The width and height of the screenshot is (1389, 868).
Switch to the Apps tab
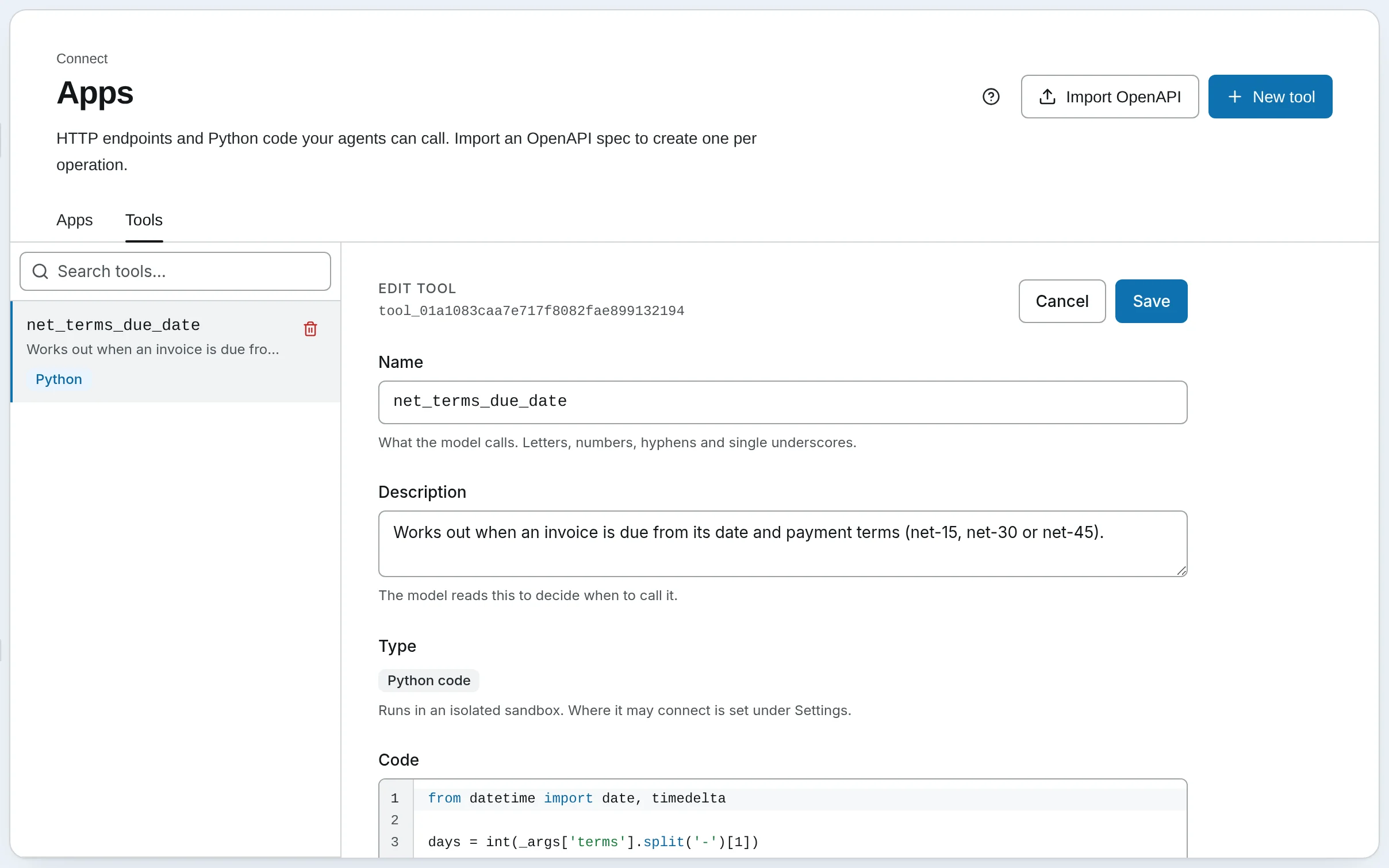(74, 220)
